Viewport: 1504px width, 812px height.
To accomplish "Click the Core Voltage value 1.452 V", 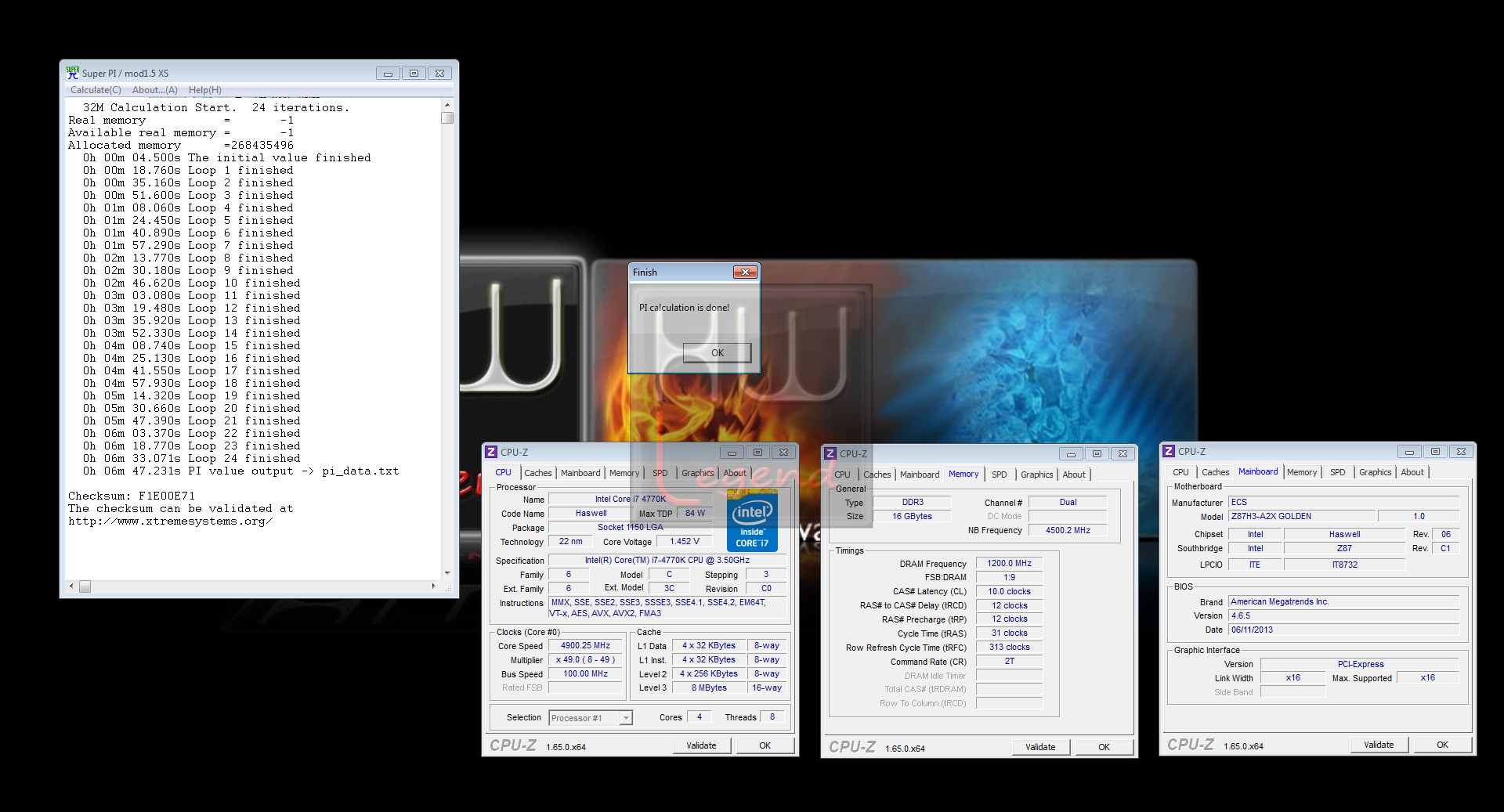I will click(684, 541).
